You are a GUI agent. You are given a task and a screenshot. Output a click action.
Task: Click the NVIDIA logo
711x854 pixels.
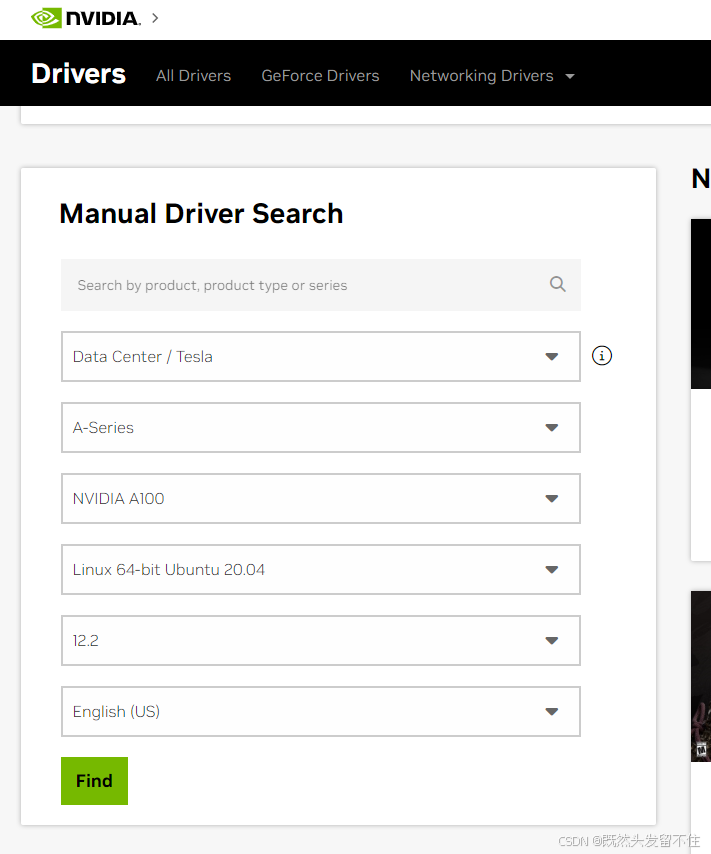point(86,18)
